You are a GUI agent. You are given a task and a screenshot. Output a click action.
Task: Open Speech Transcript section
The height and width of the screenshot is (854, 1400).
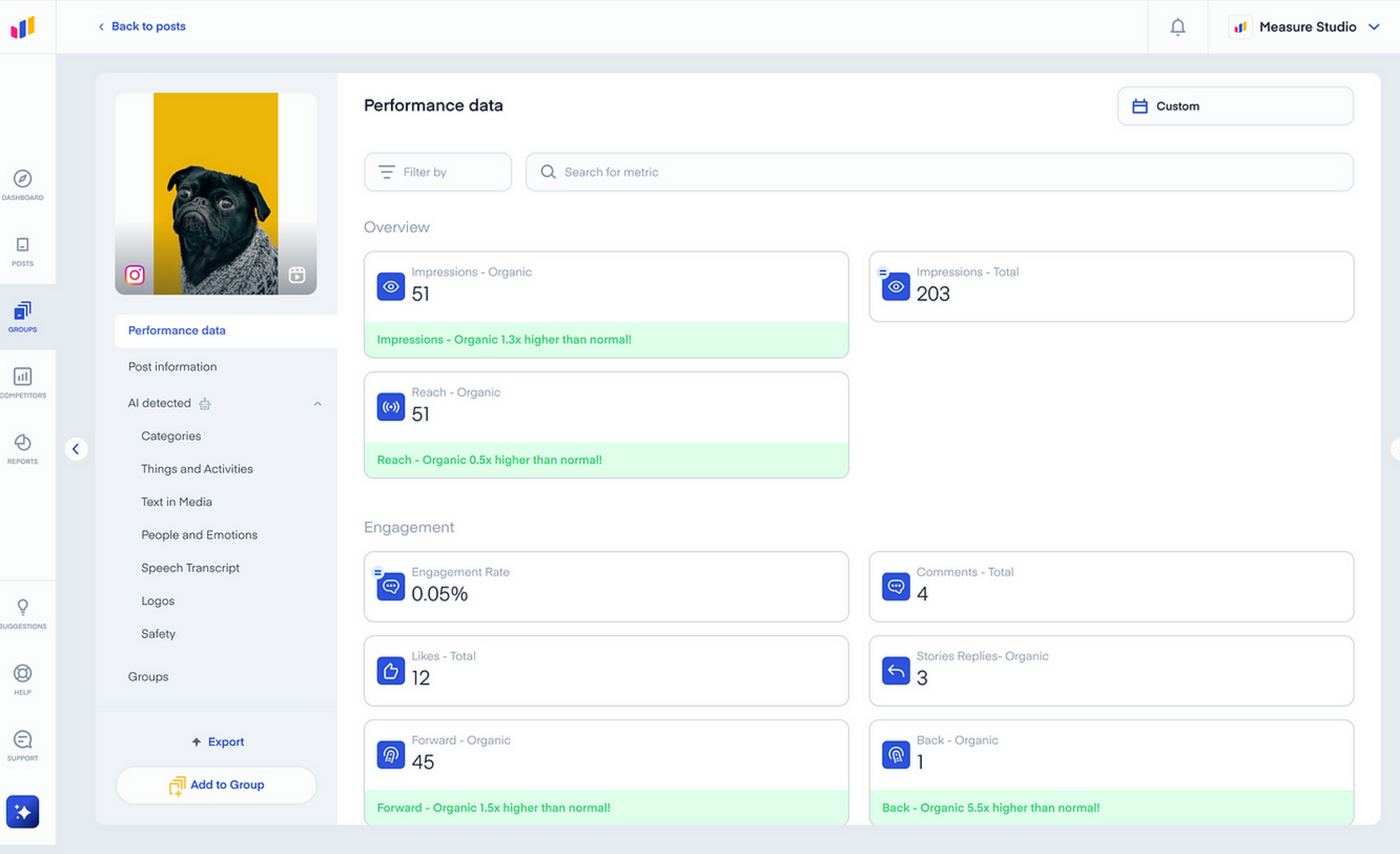point(190,568)
